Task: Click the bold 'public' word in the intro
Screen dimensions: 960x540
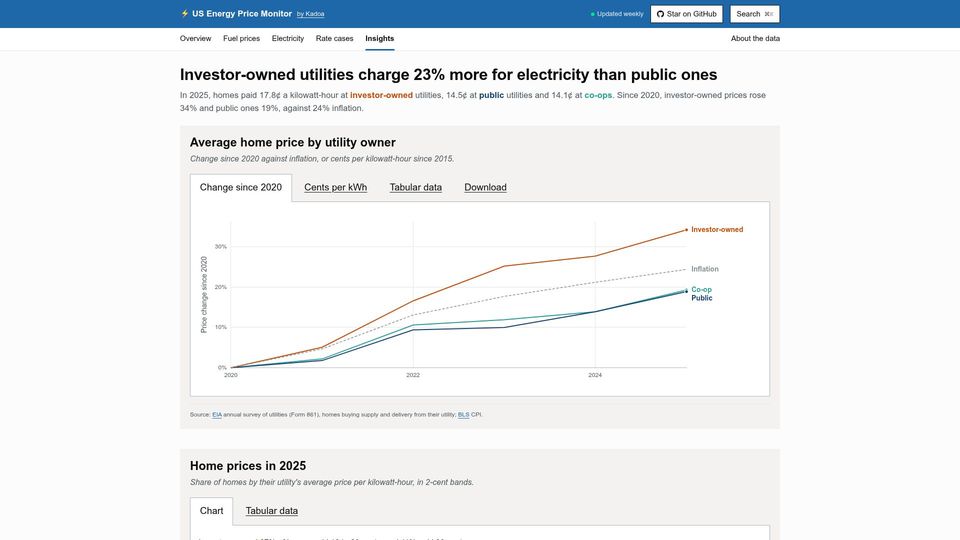Action: [x=492, y=95]
